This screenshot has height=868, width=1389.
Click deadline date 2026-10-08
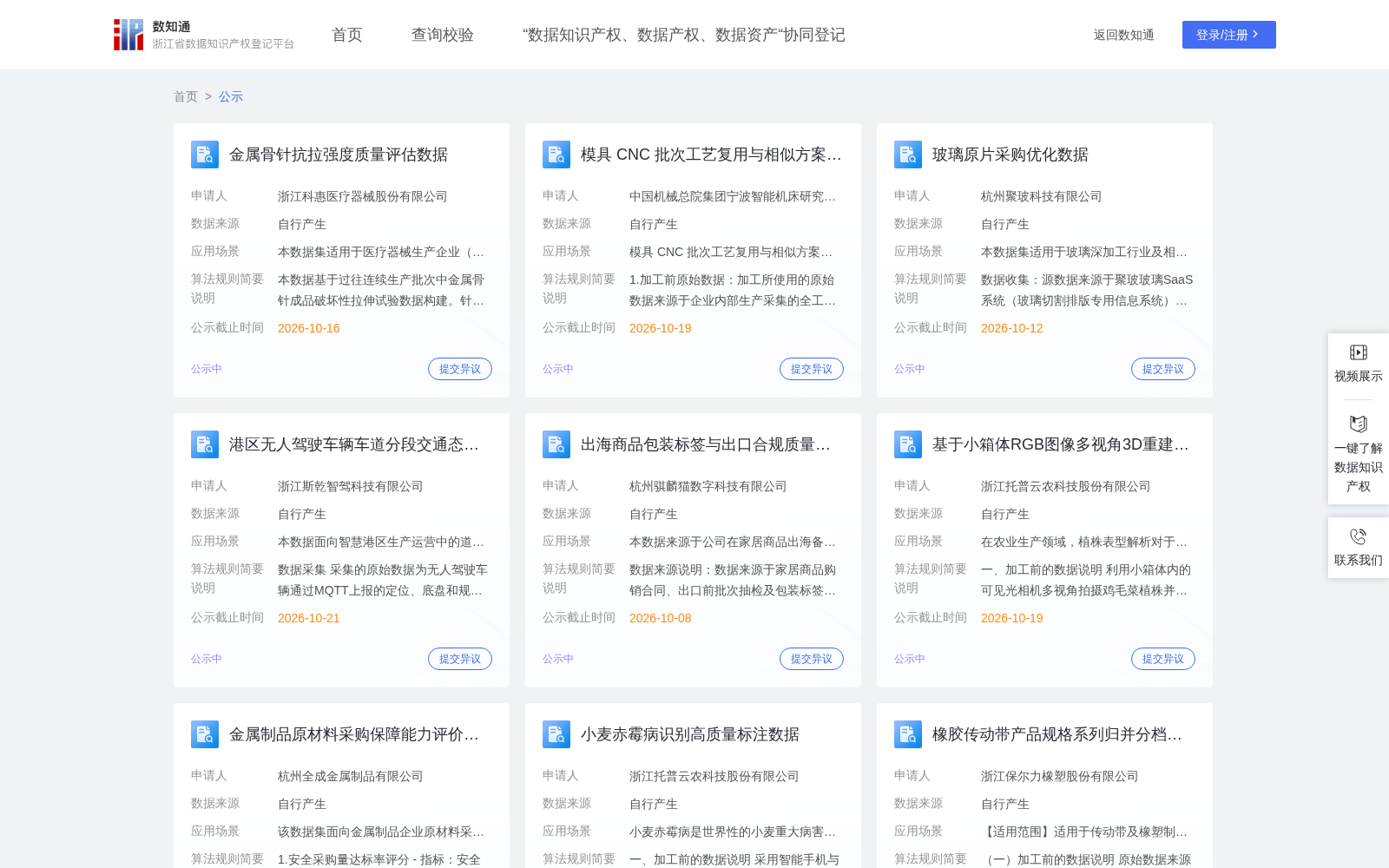click(x=661, y=618)
